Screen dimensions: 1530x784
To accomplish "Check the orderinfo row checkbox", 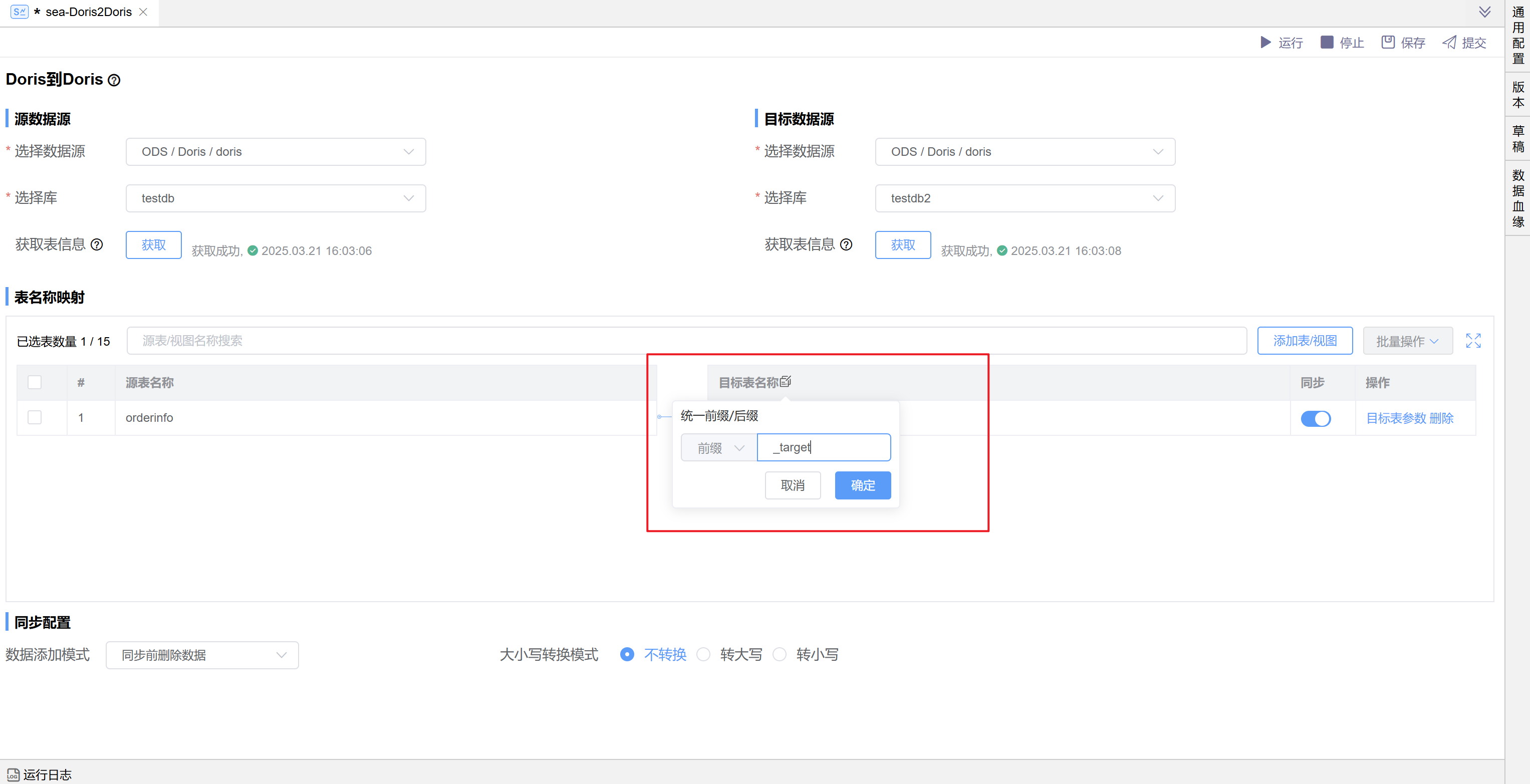I will pos(35,417).
